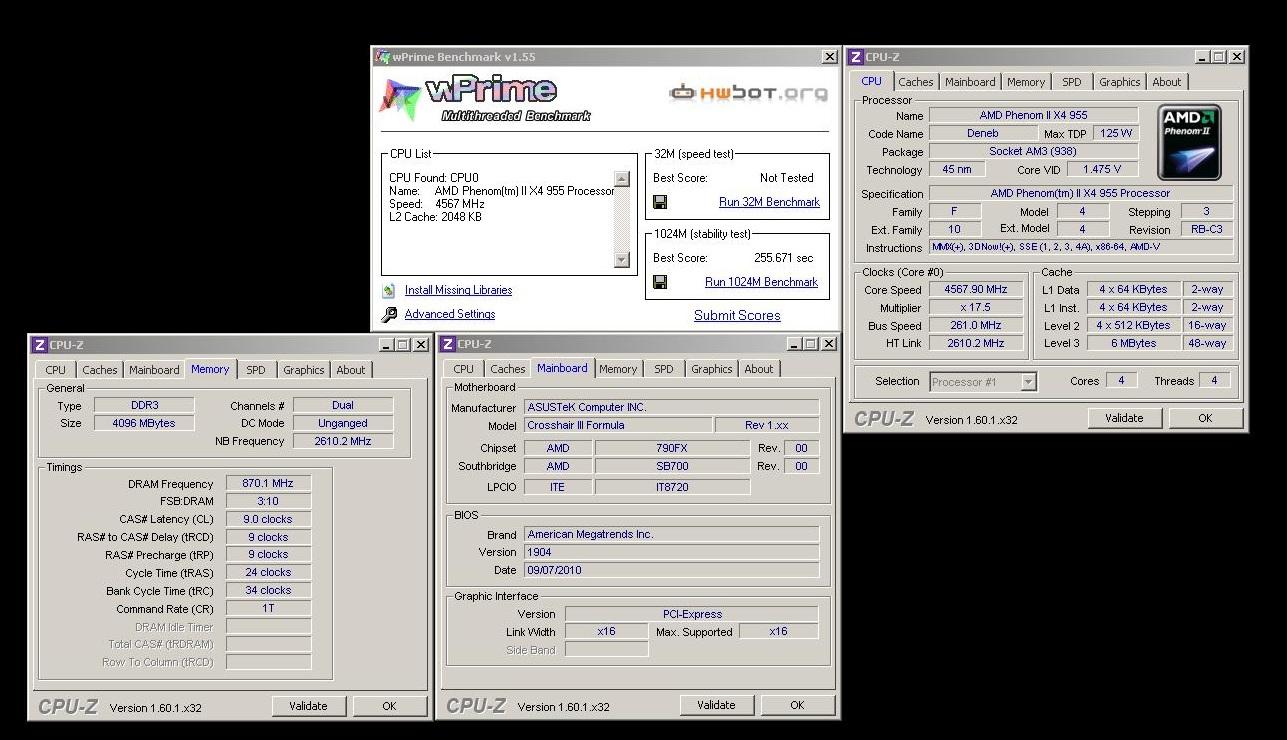Open the Processor #1 selection dropdown

tap(1028, 381)
